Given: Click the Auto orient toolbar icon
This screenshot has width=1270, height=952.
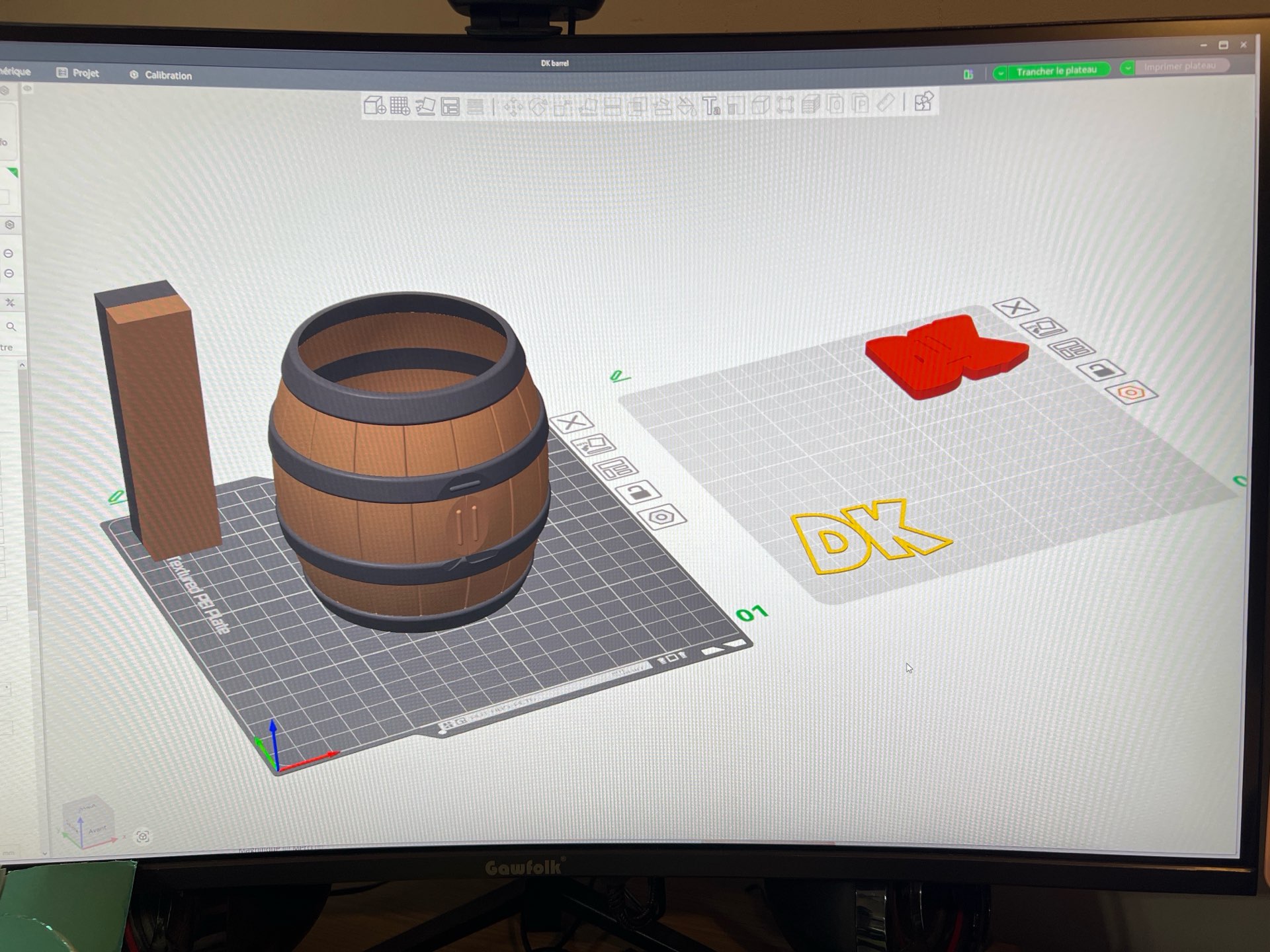Looking at the screenshot, I should (x=425, y=106).
